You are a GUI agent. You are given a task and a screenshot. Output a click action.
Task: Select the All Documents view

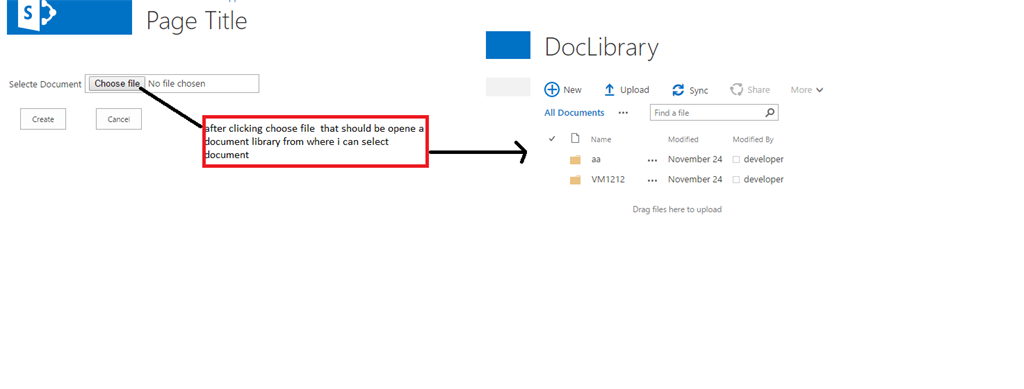click(x=575, y=112)
